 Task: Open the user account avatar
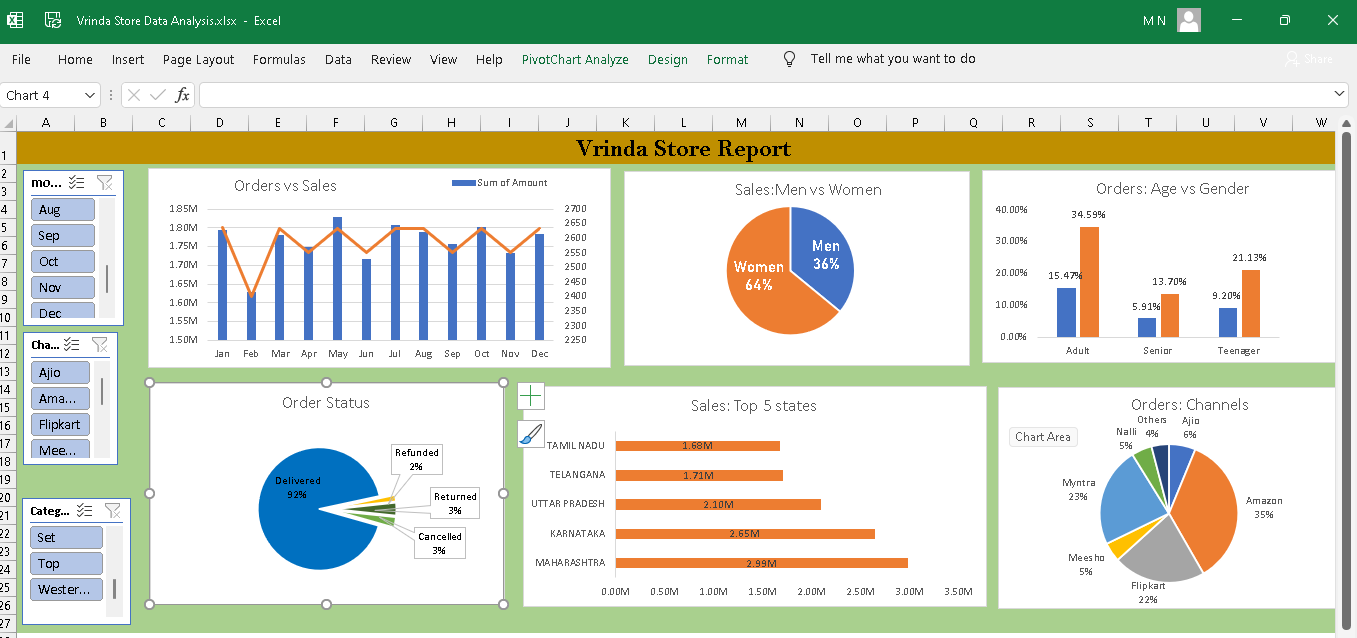point(1189,20)
